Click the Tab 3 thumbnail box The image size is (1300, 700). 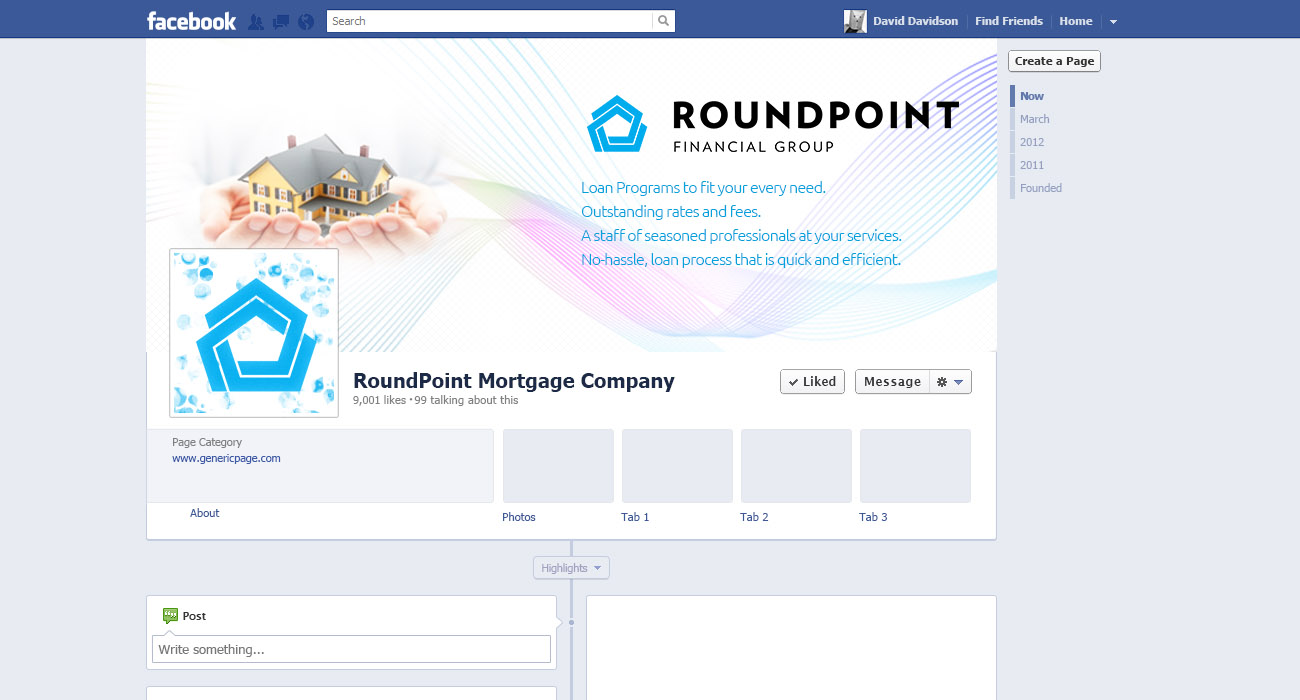pos(915,466)
